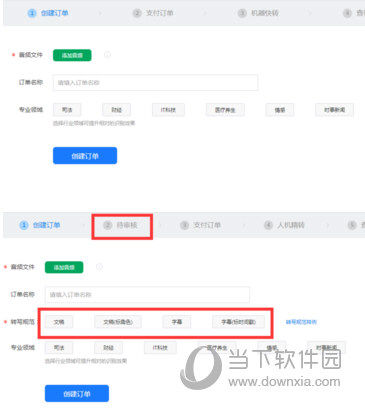This screenshot has height=411, width=365.
Task: Select 医疗养生 domain in the upper form
Action: click(225, 110)
